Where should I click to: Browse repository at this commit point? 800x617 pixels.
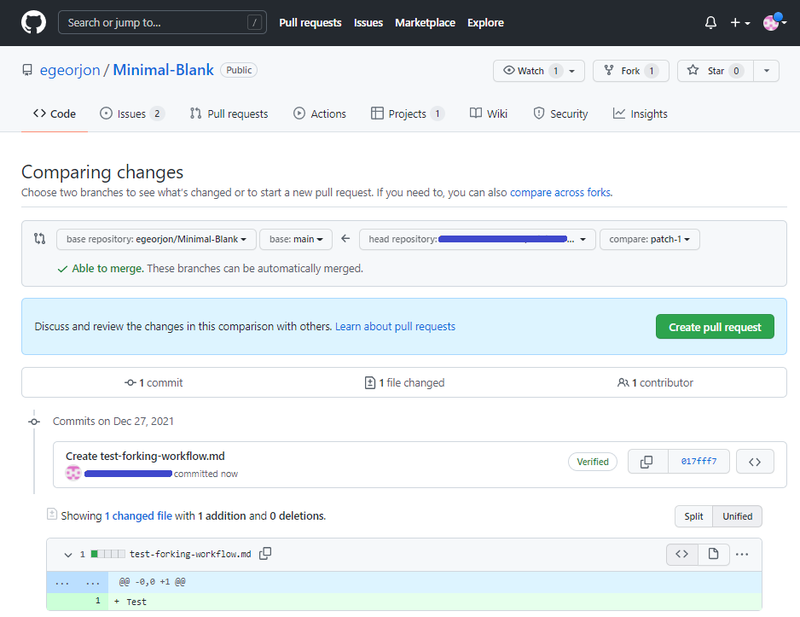(755, 461)
